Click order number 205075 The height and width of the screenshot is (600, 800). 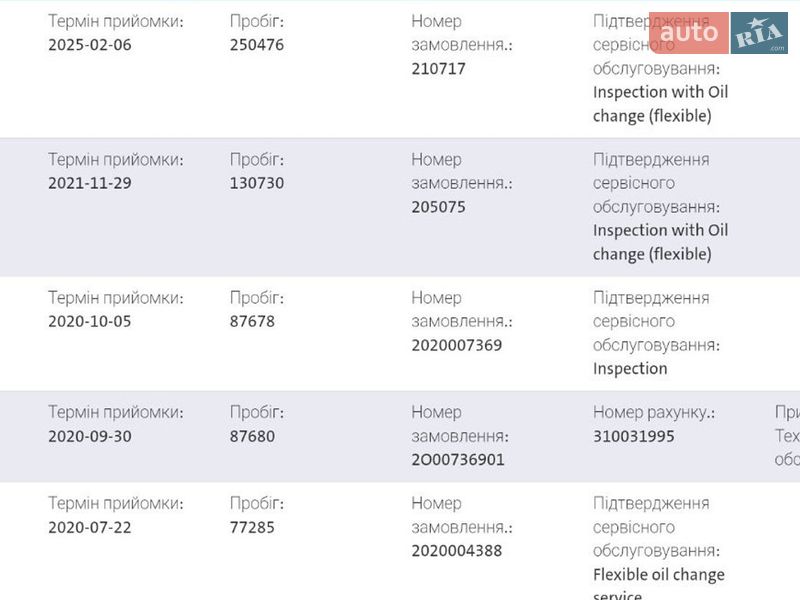point(439,207)
